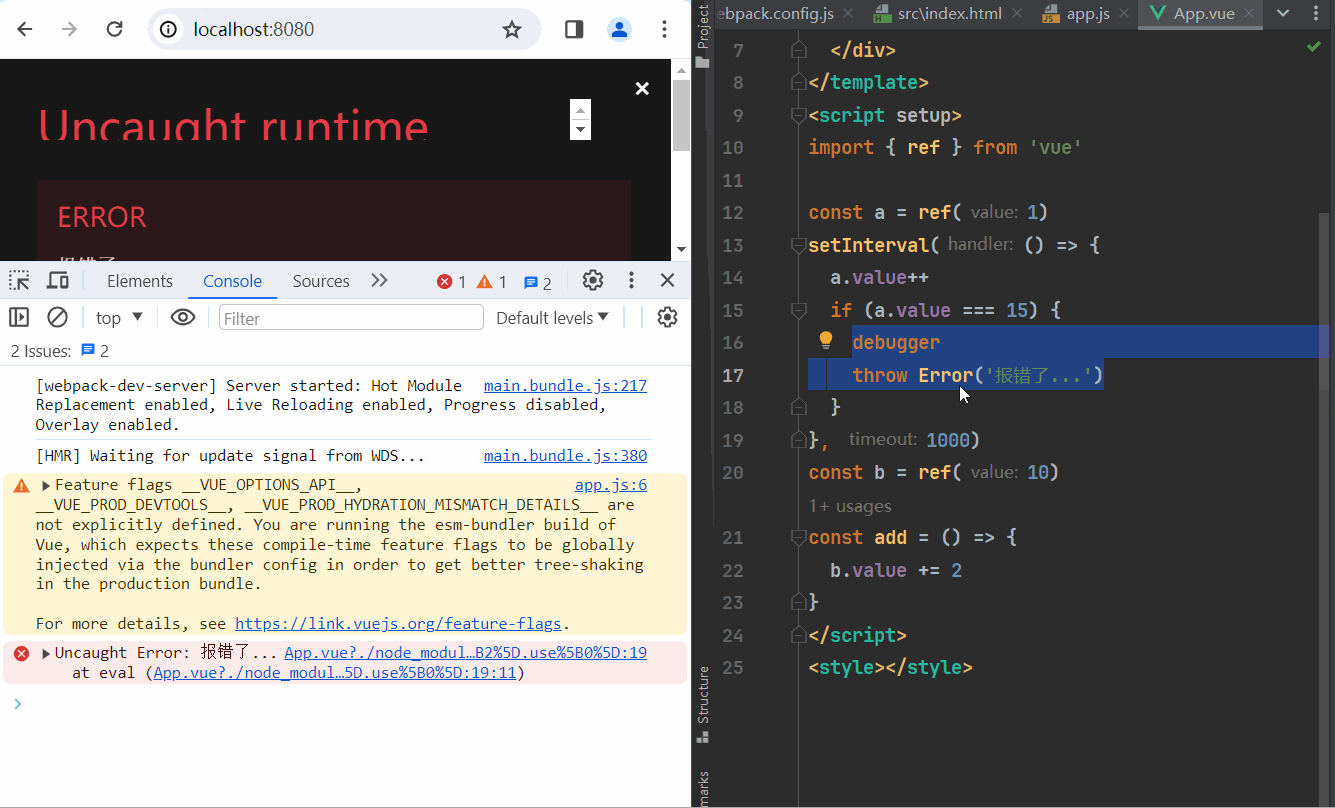Create a live expression with the eye icon
Screen dimensions: 1335x808
[183, 317]
